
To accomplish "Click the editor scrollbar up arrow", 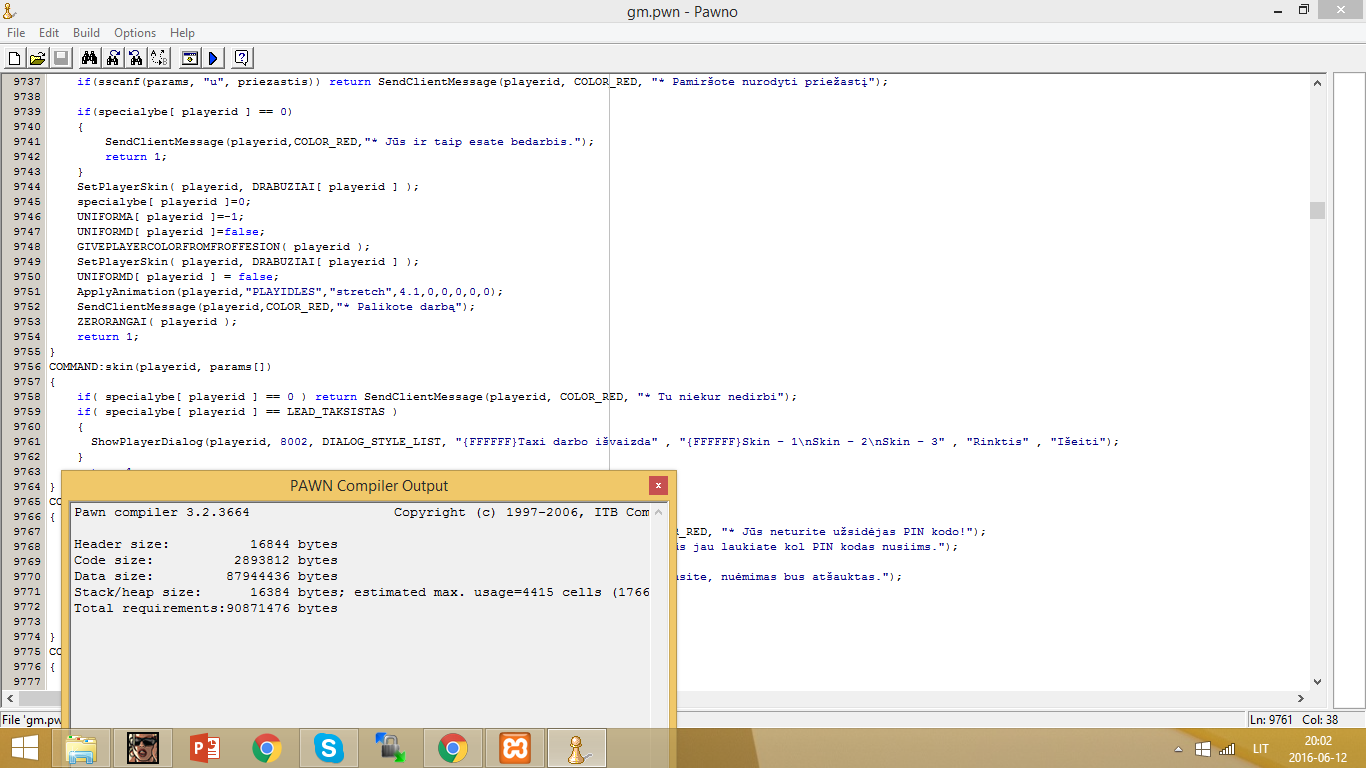I will pos(1317,82).
